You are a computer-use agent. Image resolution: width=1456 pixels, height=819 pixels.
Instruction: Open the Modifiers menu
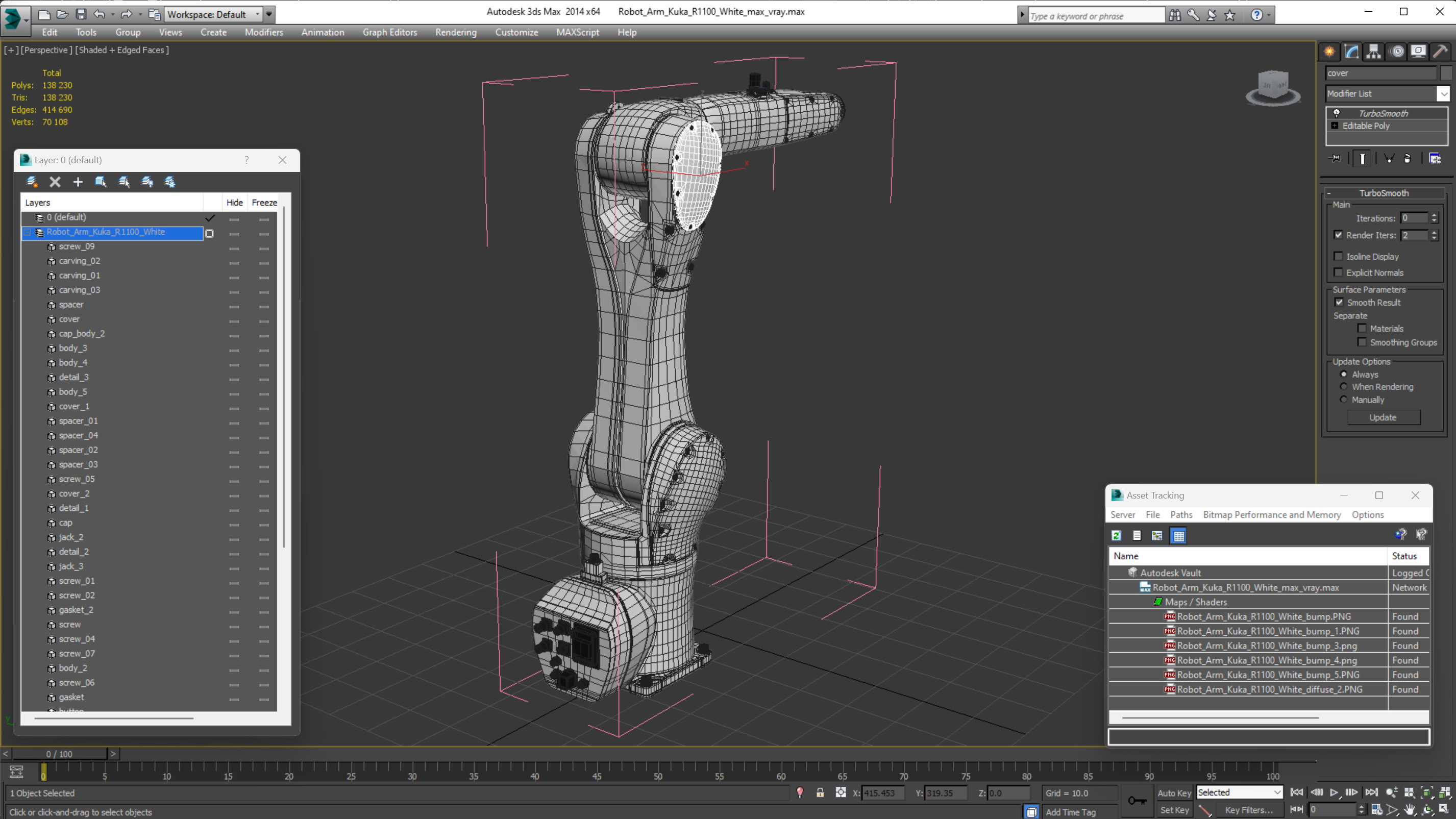[x=264, y=32]
